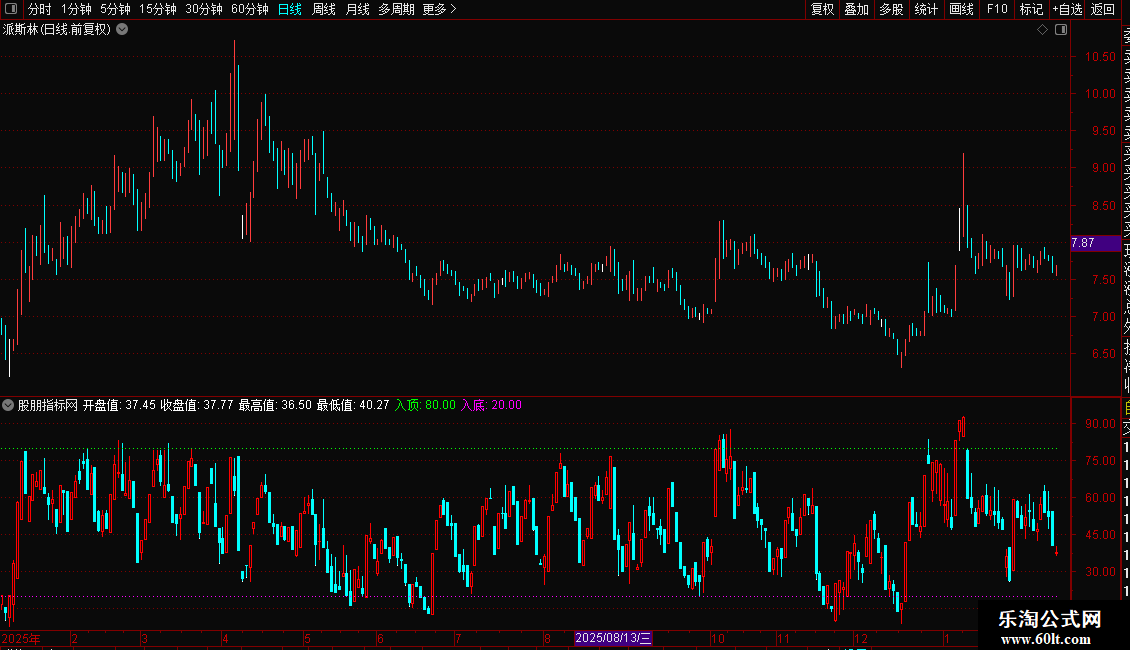Add stock via +自选 button
Screen dimensions: 1130x650
(1067, 9)
